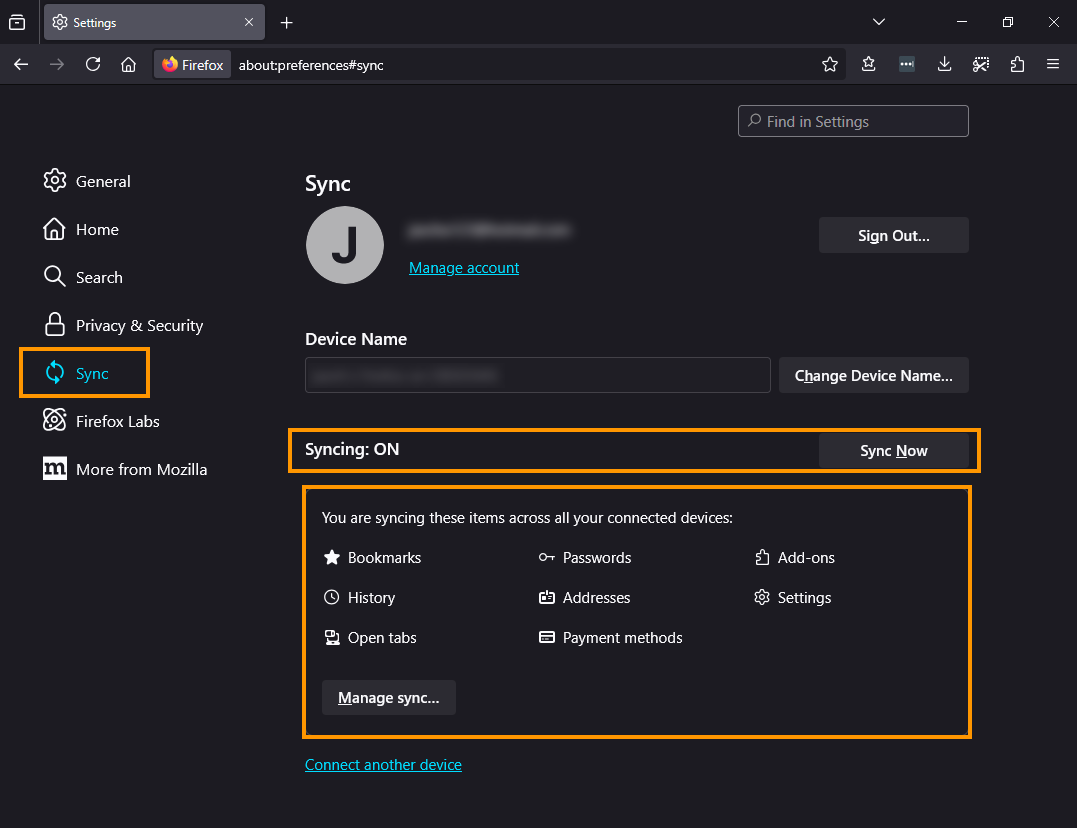Bookmark this page with star icon
Image resolution: width=1077 pixels, height=828 pixels.
pyautogui.click(x=830, y=65)
